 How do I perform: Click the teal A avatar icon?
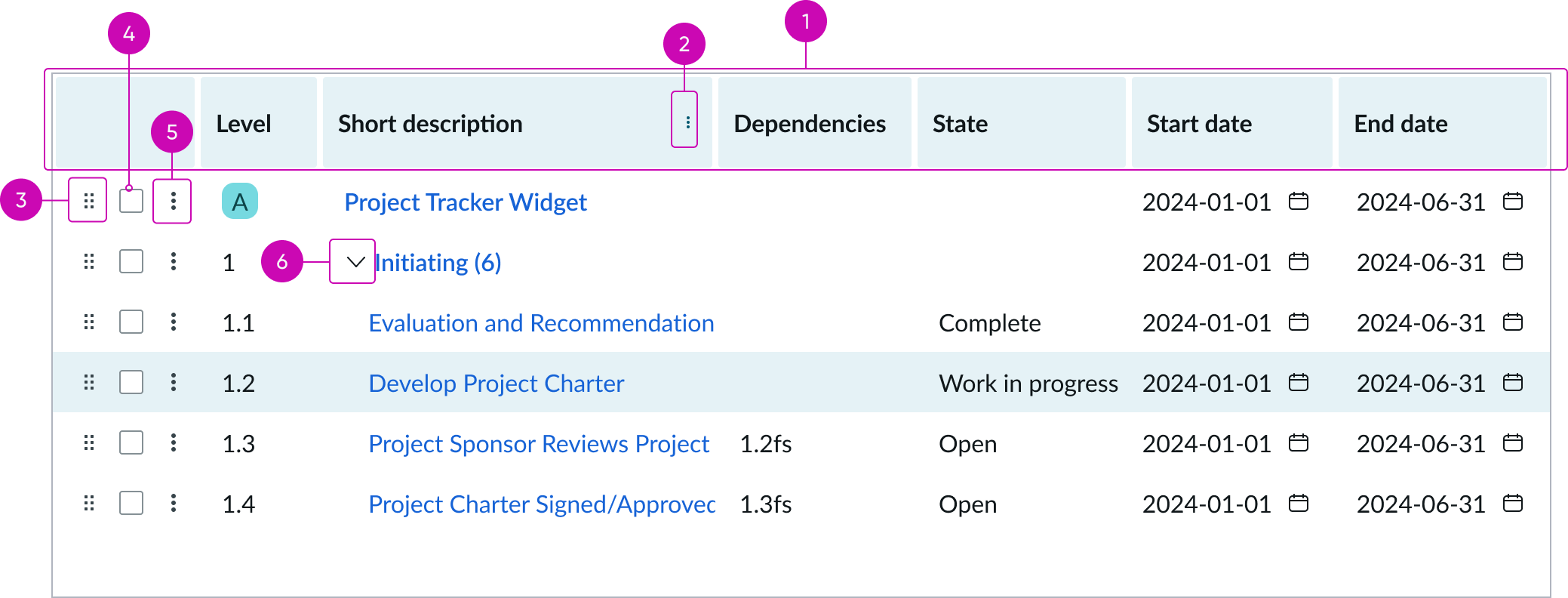(239, 202)
